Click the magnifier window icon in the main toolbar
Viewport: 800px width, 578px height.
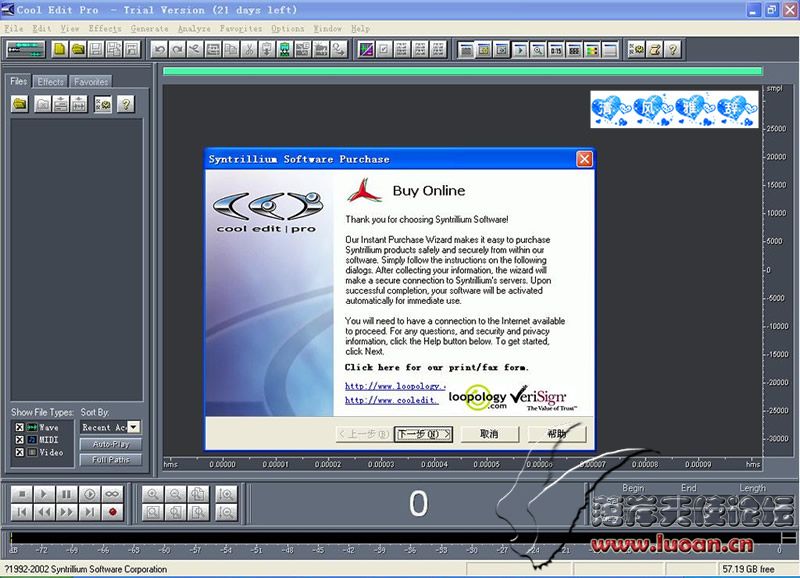[538, 50]
